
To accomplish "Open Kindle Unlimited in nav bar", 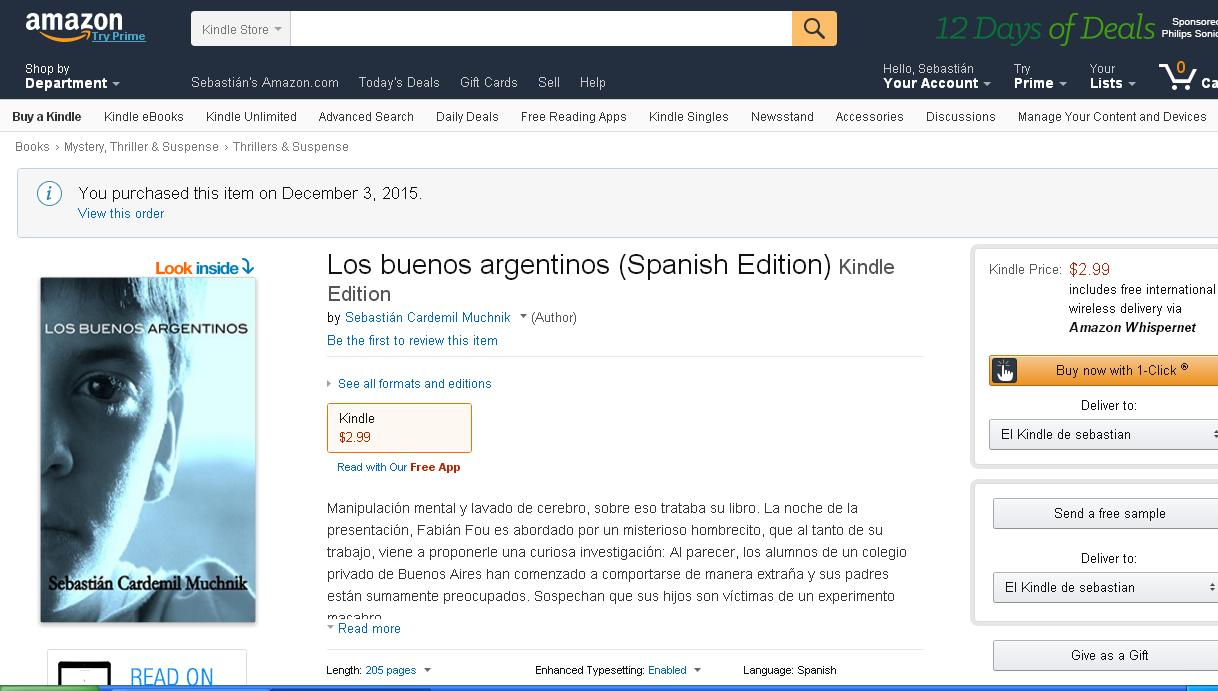I will pos(251,116).
